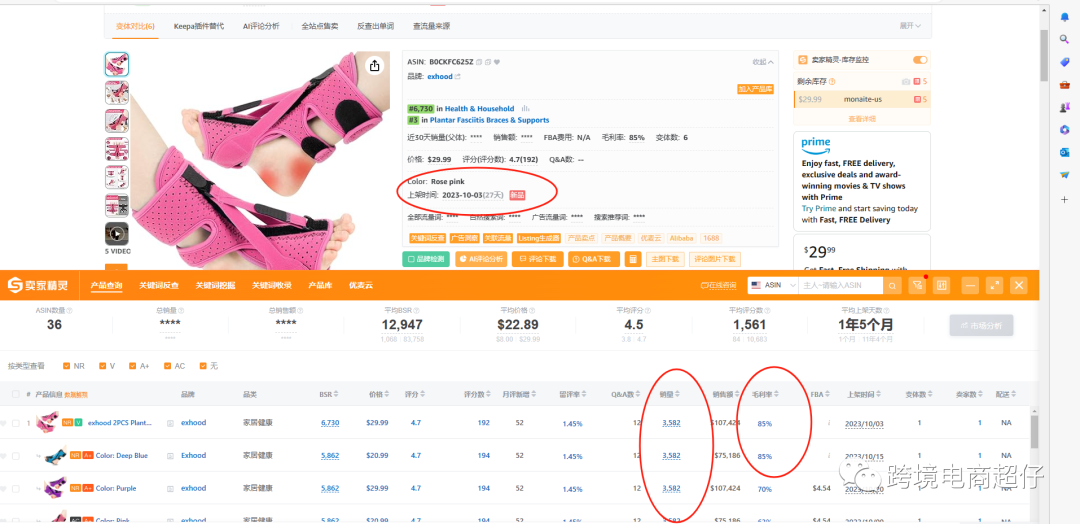The image size is (1080, 524).
Task: Check the select-all checkbox in table header
Action: point(15,395)
